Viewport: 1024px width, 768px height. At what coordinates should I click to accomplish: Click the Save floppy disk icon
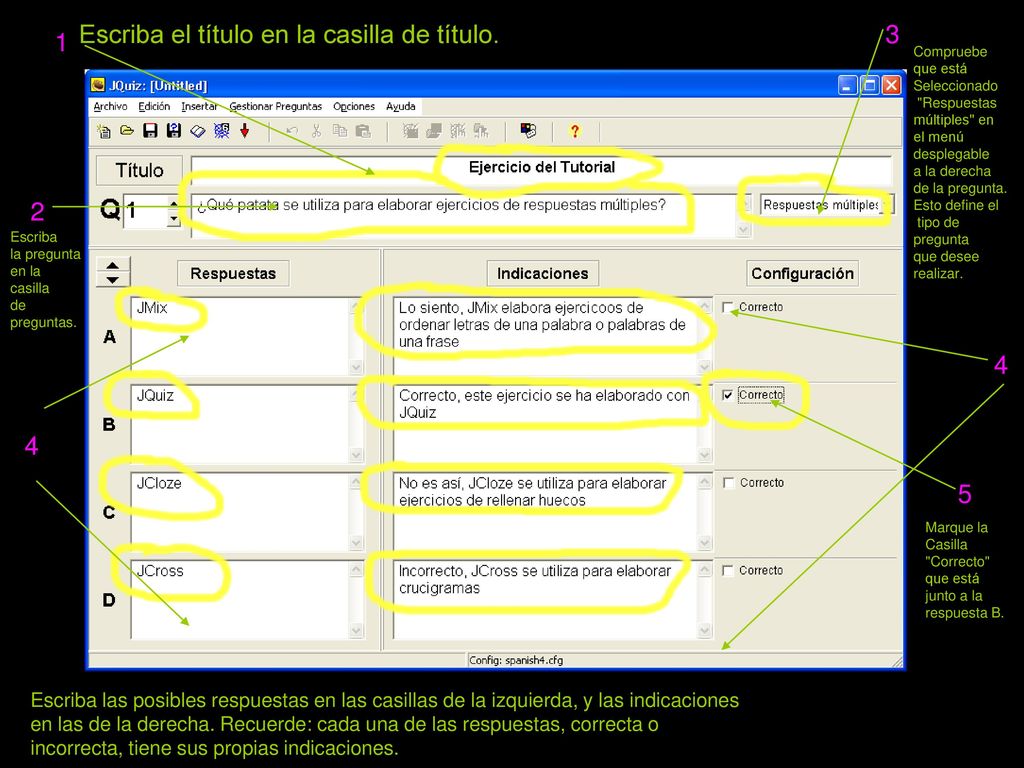(150, 131)
